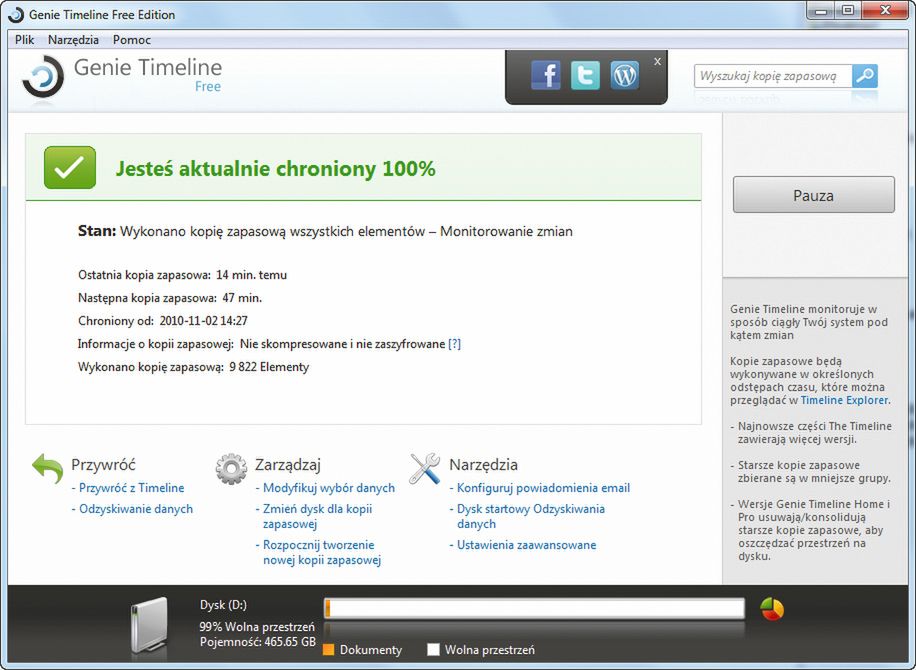916x670 pixels.
Task: Click 'Jesteś aktualnie chroniony 100%' status text
Action: 276,169
